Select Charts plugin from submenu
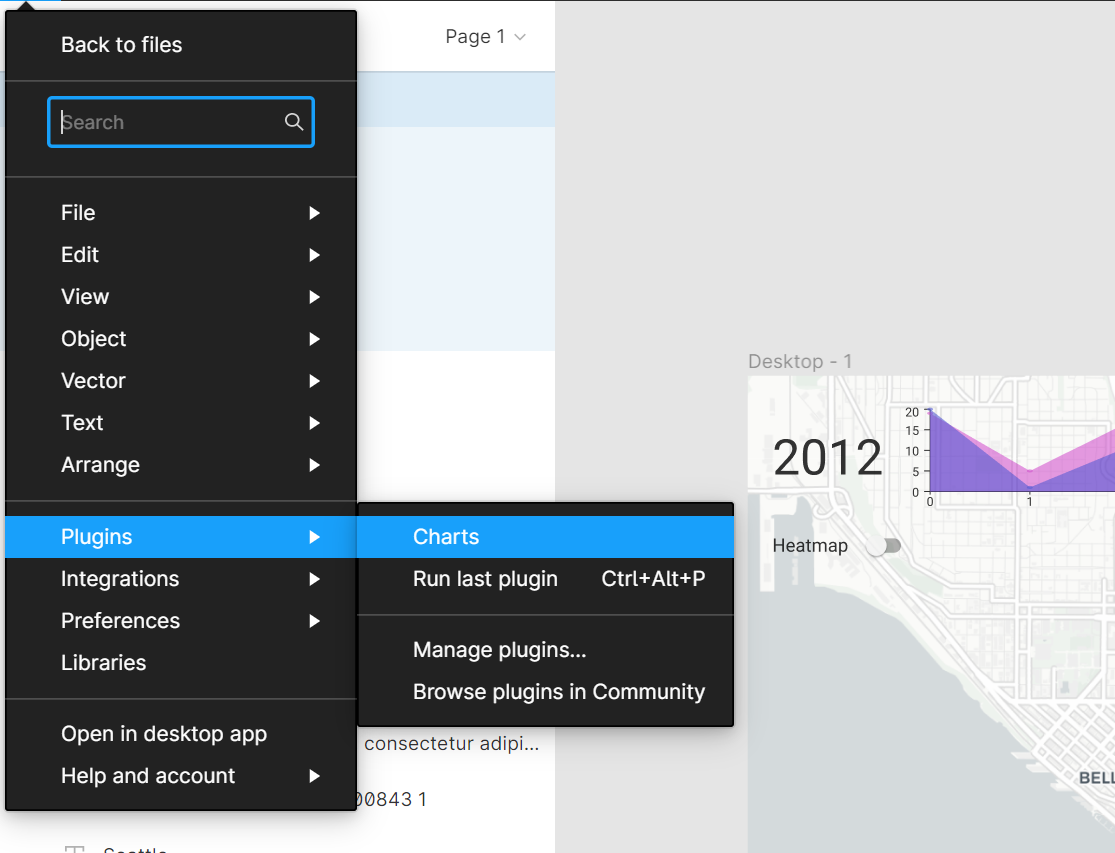The width and height of the screenshot is (1115, 853). [446, 537]
